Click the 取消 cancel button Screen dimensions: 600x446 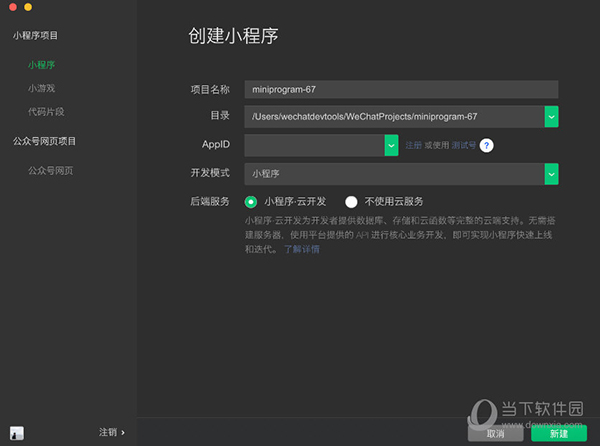[496, 433]
